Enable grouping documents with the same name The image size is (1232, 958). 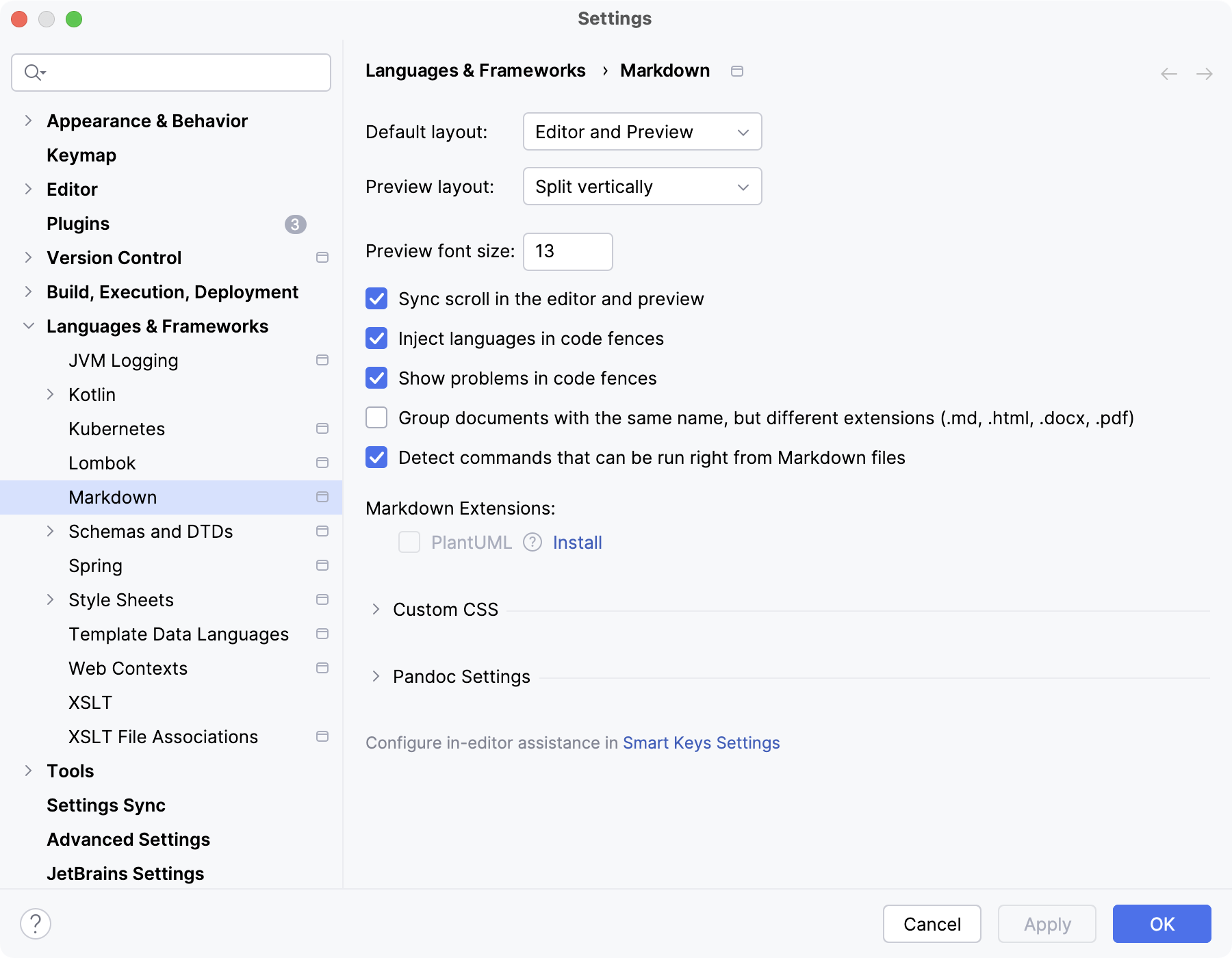[376, 417]
